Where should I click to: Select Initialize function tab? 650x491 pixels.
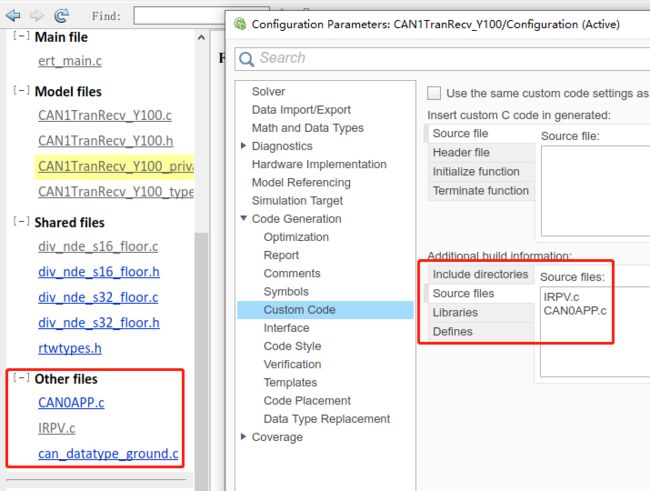click(x=480, y=172)
